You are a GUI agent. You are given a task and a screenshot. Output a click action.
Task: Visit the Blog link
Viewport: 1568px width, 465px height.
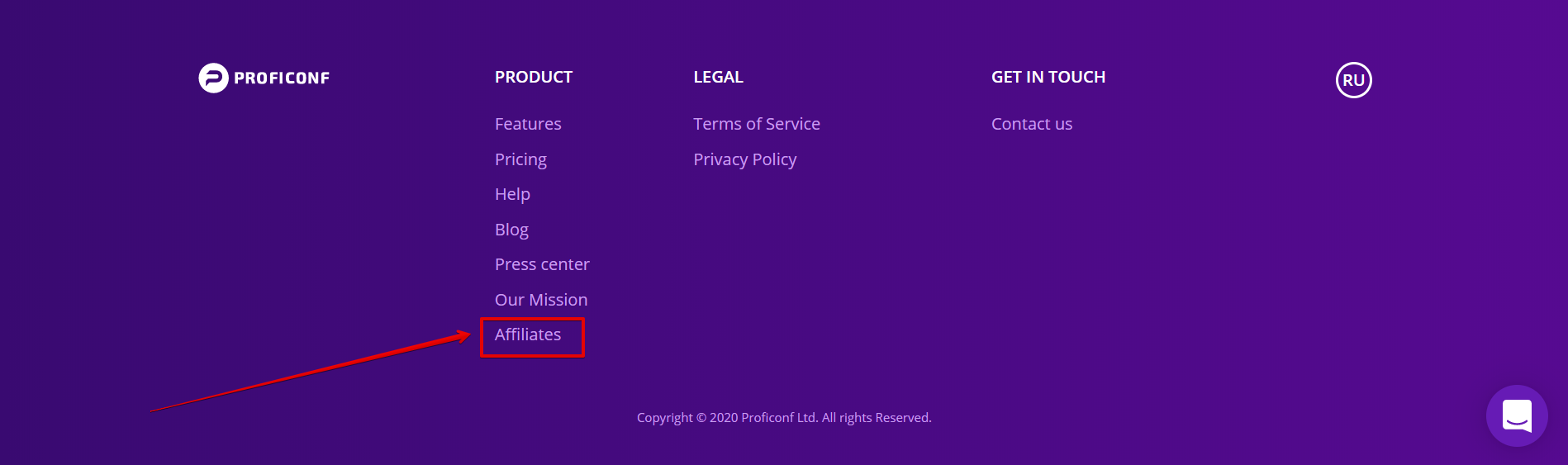click(511, 230)
